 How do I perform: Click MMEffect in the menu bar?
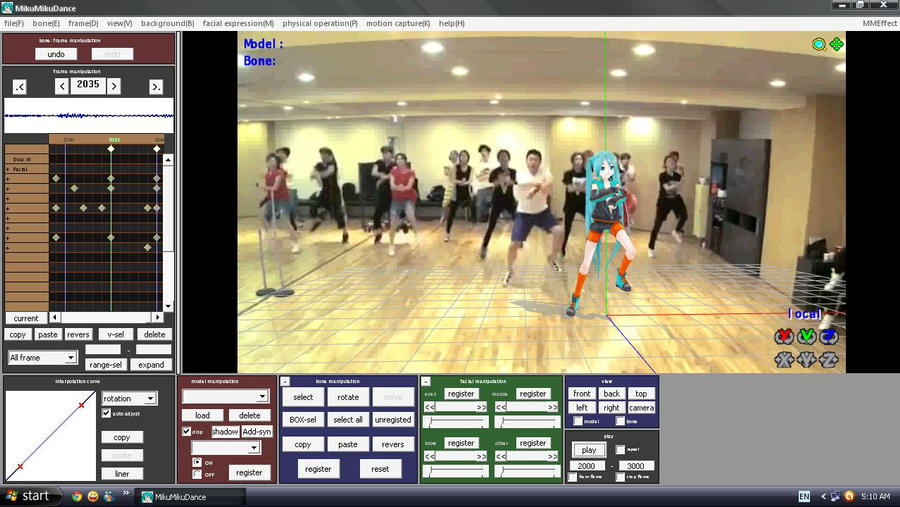(x=879, y=24)
